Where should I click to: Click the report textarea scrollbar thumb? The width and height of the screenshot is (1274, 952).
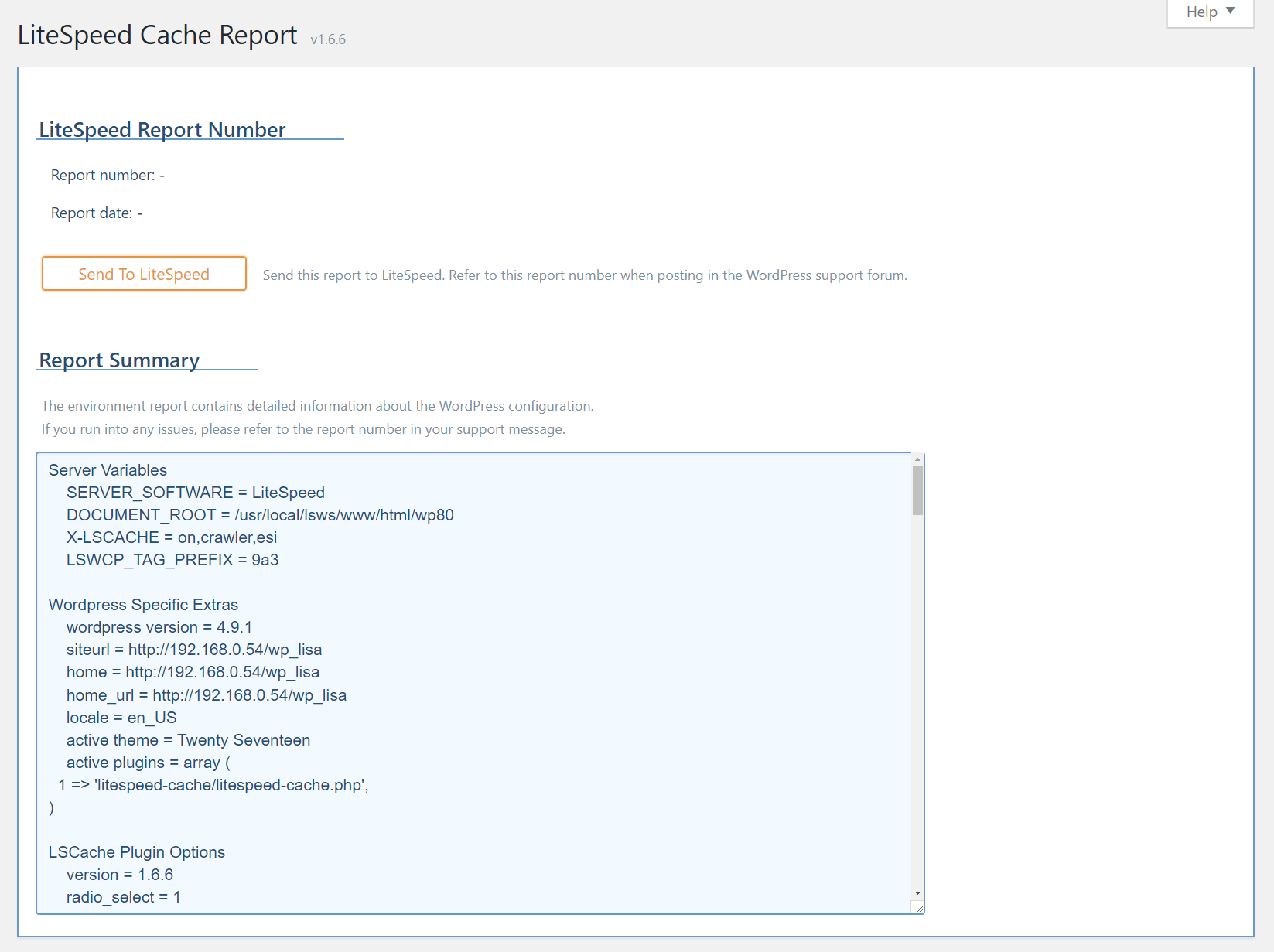coord(917,490)
